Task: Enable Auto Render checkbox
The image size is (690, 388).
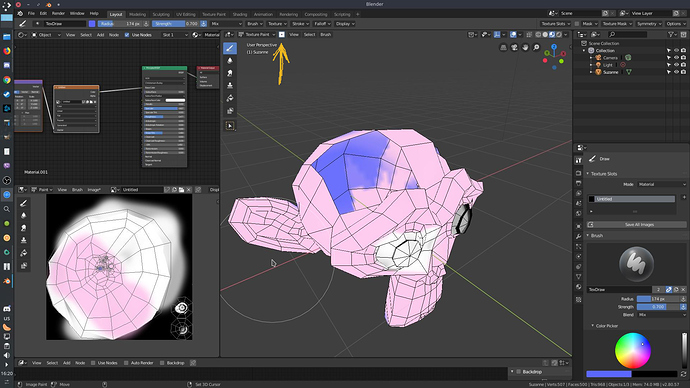Action: [126, 363]
